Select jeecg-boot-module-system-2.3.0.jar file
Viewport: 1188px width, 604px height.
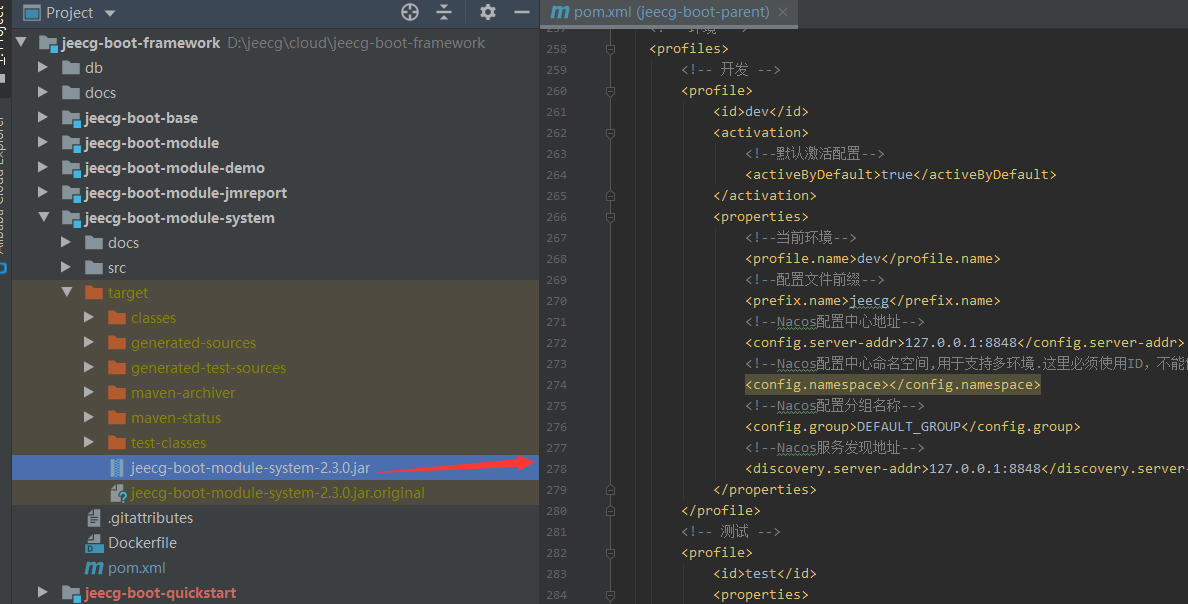tap(251, 468)
